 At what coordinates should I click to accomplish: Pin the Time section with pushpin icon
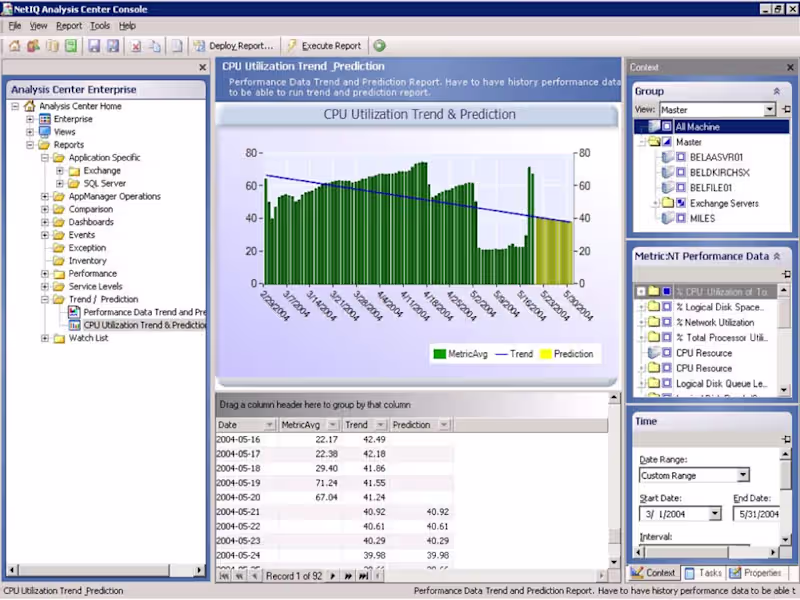click(x=786, y=439)
